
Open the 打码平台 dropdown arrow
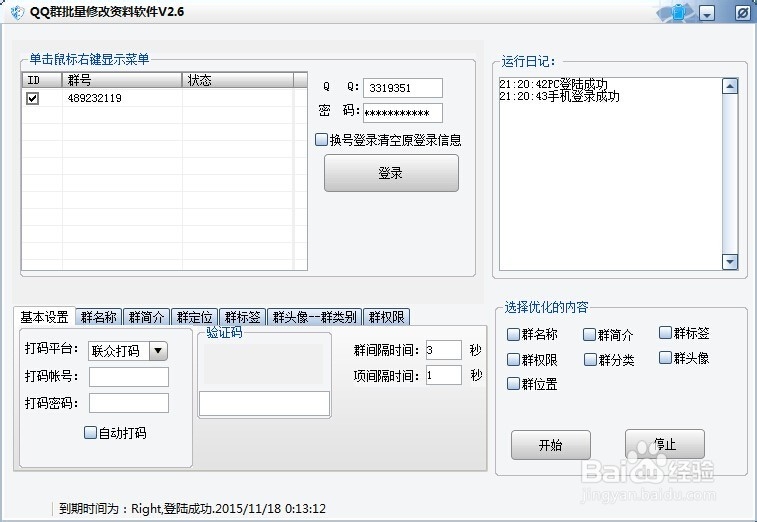pyautogui.click(x=158, y=351)
